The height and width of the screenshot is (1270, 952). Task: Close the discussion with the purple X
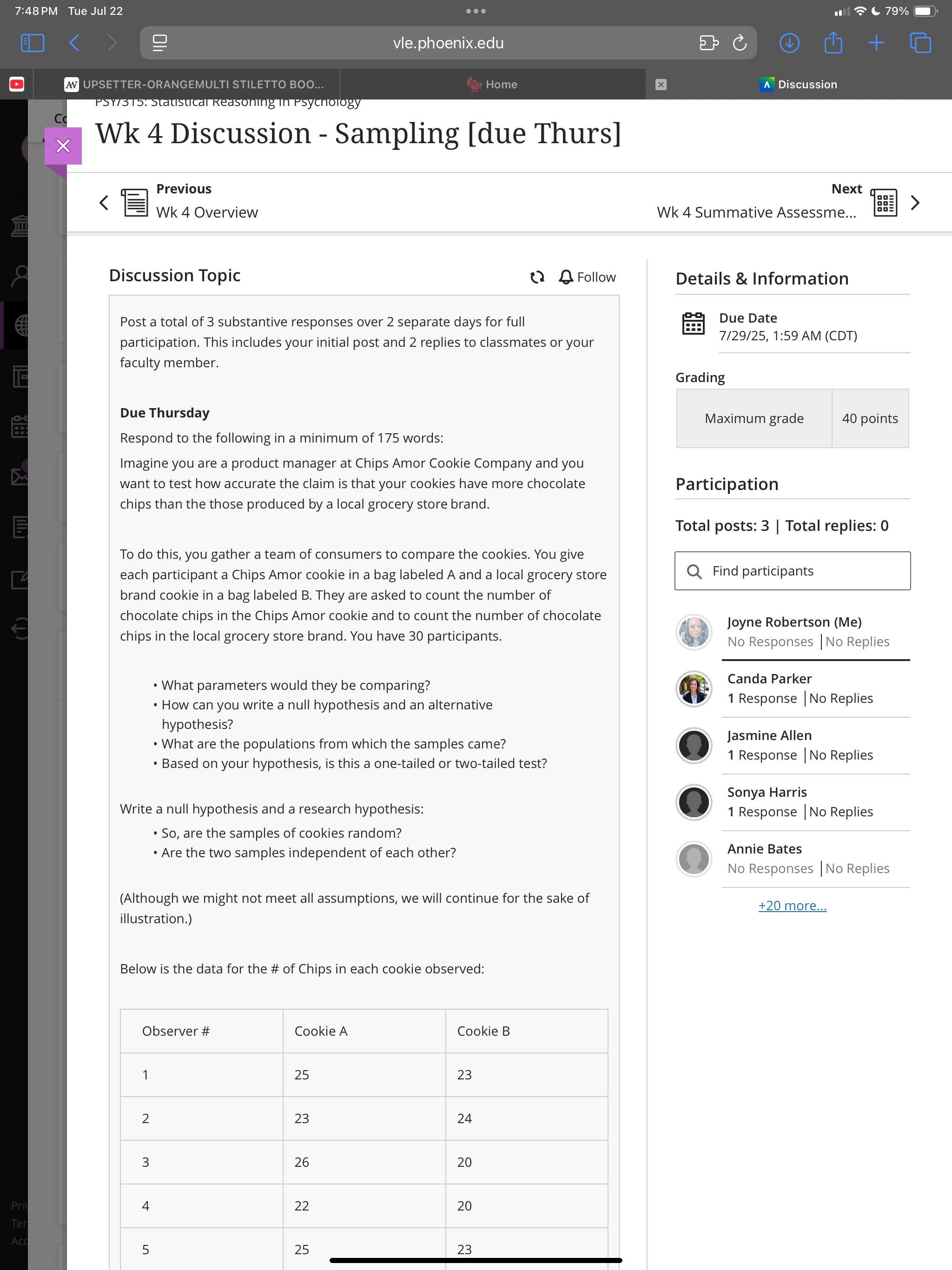tap(63, 146)
